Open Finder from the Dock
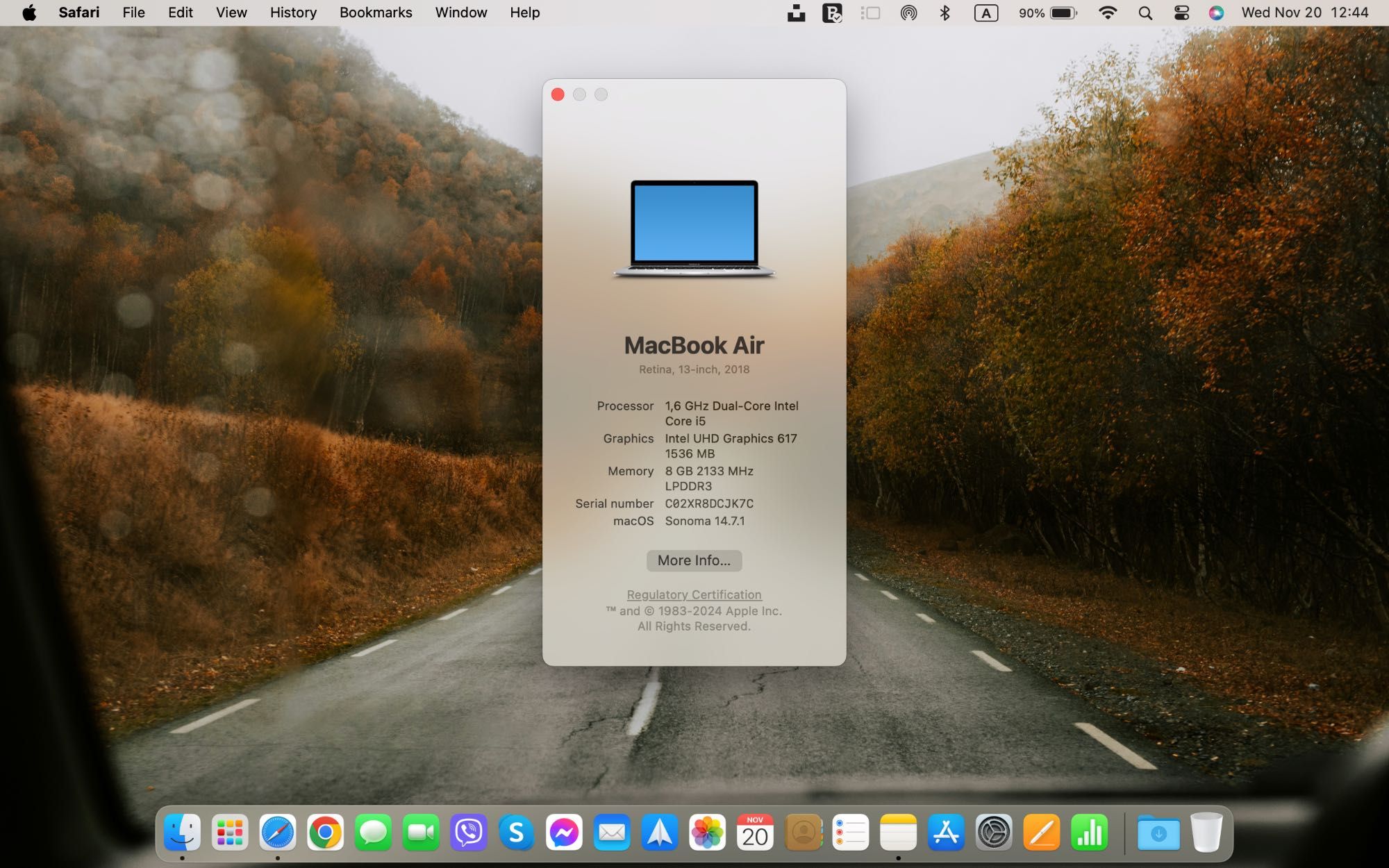The height and width of the screenshot is (868, 1389). (182, 832)
